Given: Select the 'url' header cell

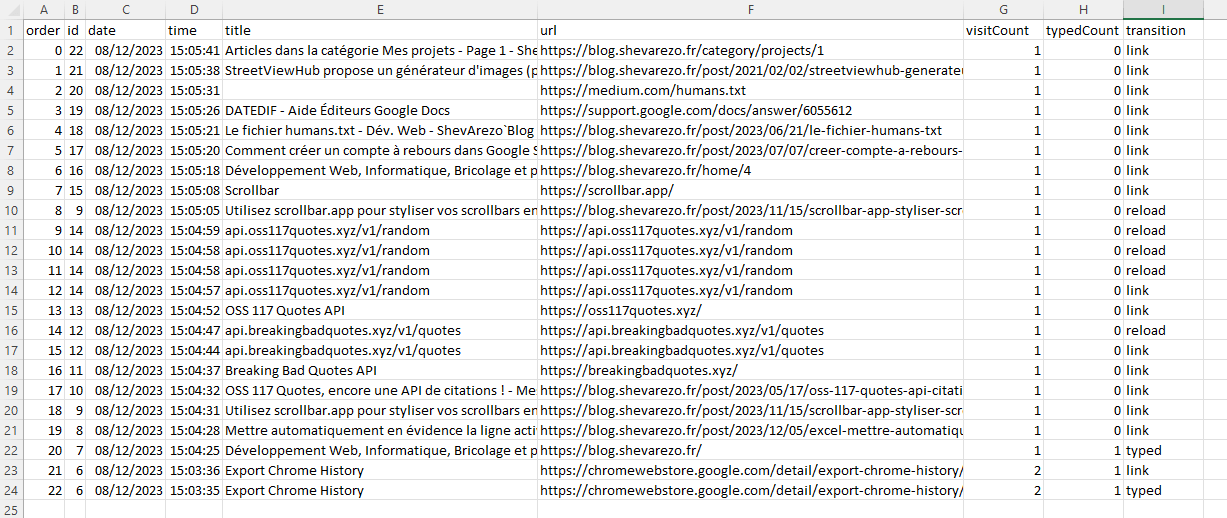Looking at the screenshot, I should [x=751, y=30].
